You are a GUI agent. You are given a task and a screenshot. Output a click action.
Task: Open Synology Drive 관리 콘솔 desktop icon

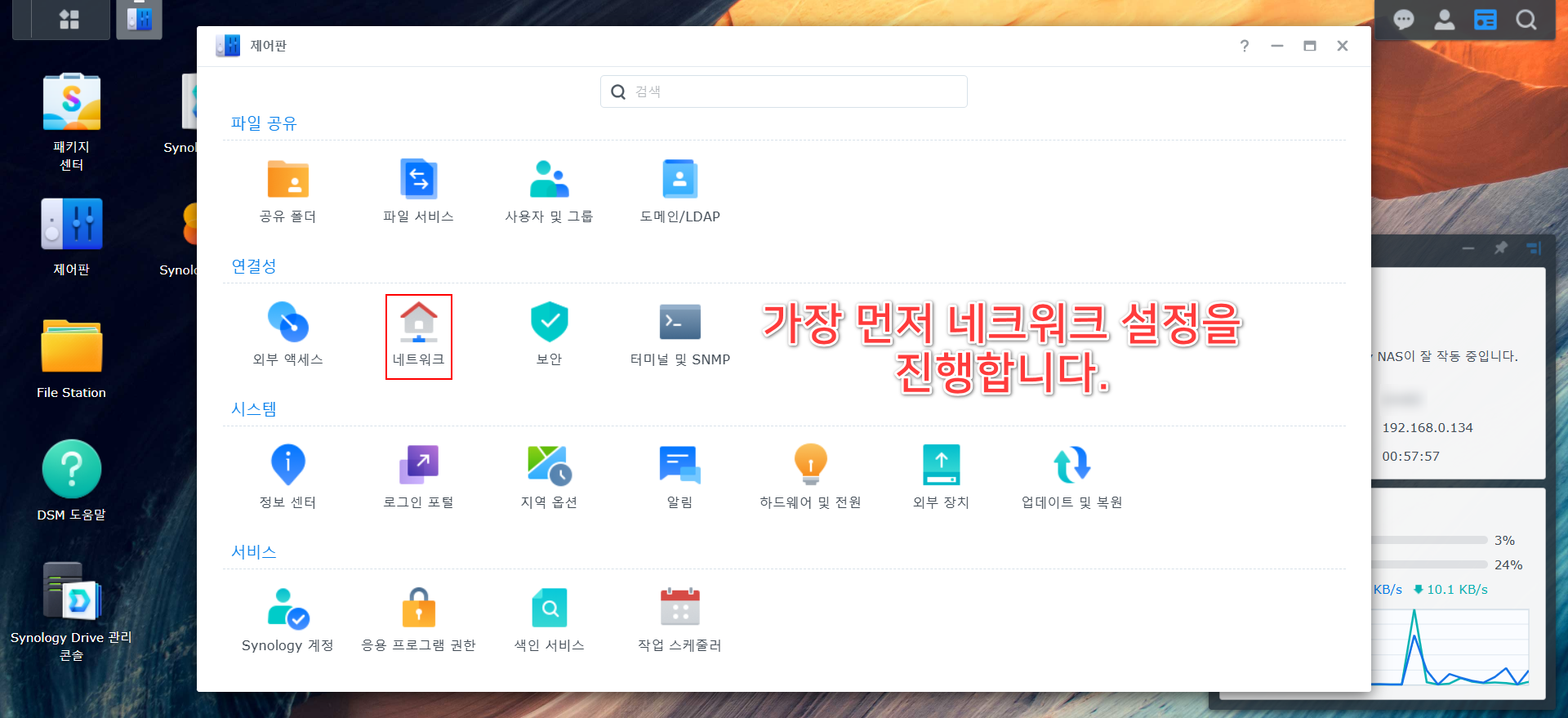pyautogui.click(x=71, y=612)
